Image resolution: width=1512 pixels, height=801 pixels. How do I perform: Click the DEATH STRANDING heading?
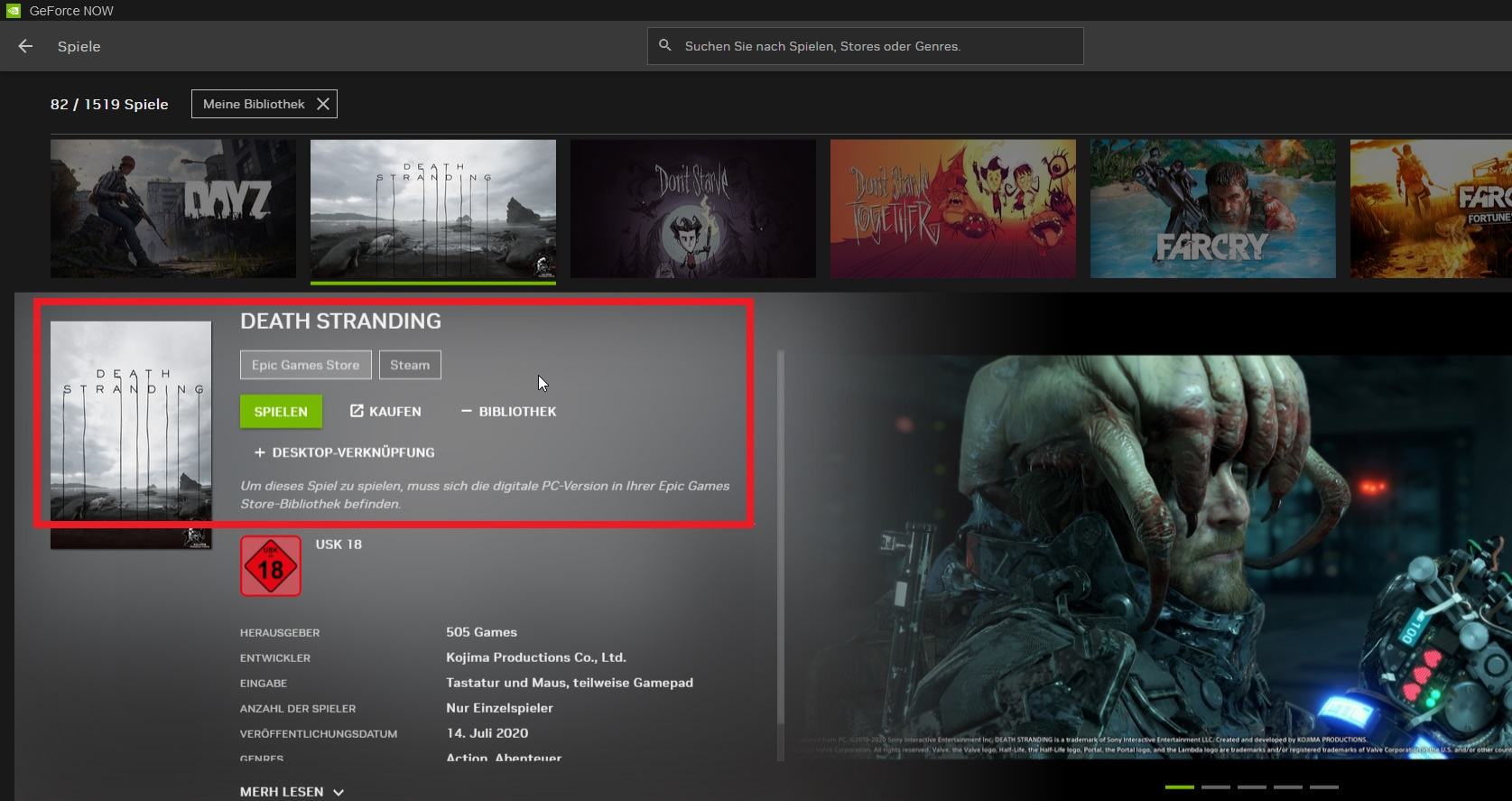tap(340, 321)
